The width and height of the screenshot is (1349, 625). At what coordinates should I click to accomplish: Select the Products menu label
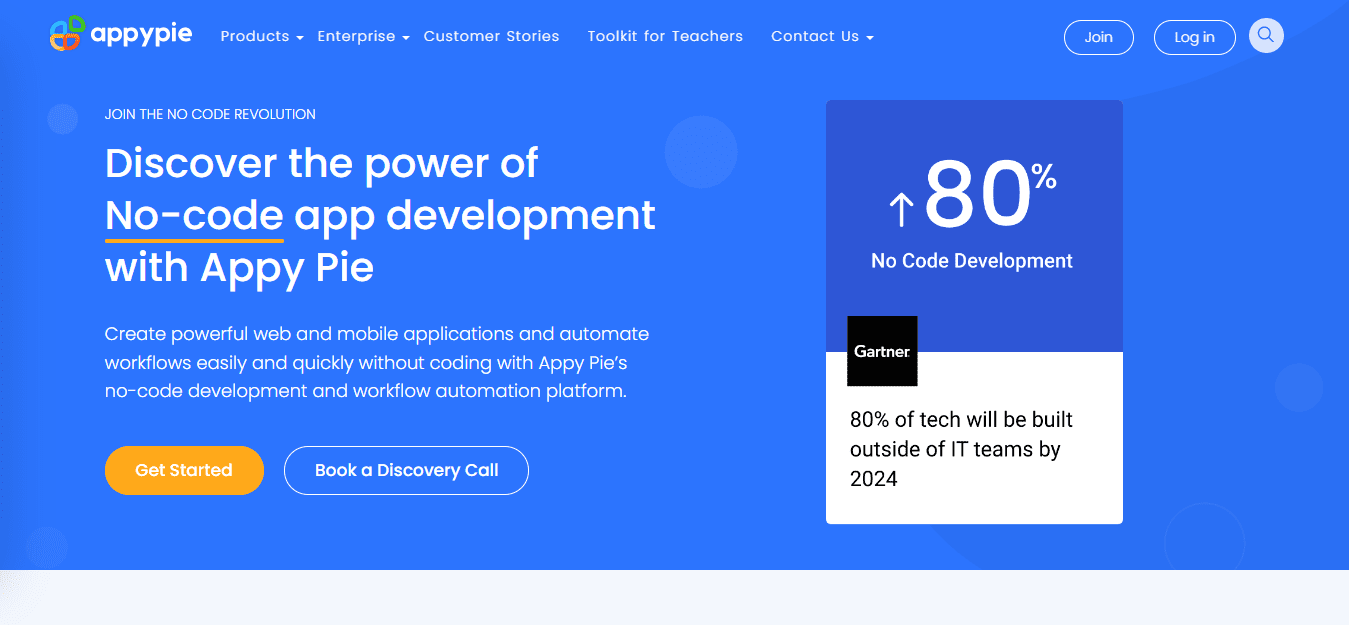[x=255, y=36]
